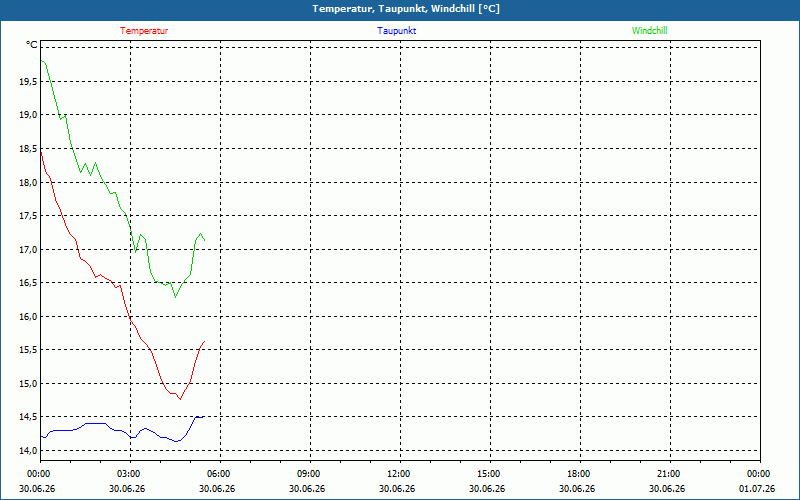The width and height of the screenshot is (800, 500).
Task: Click the °C unit label on axis
Action: [32, 45]
